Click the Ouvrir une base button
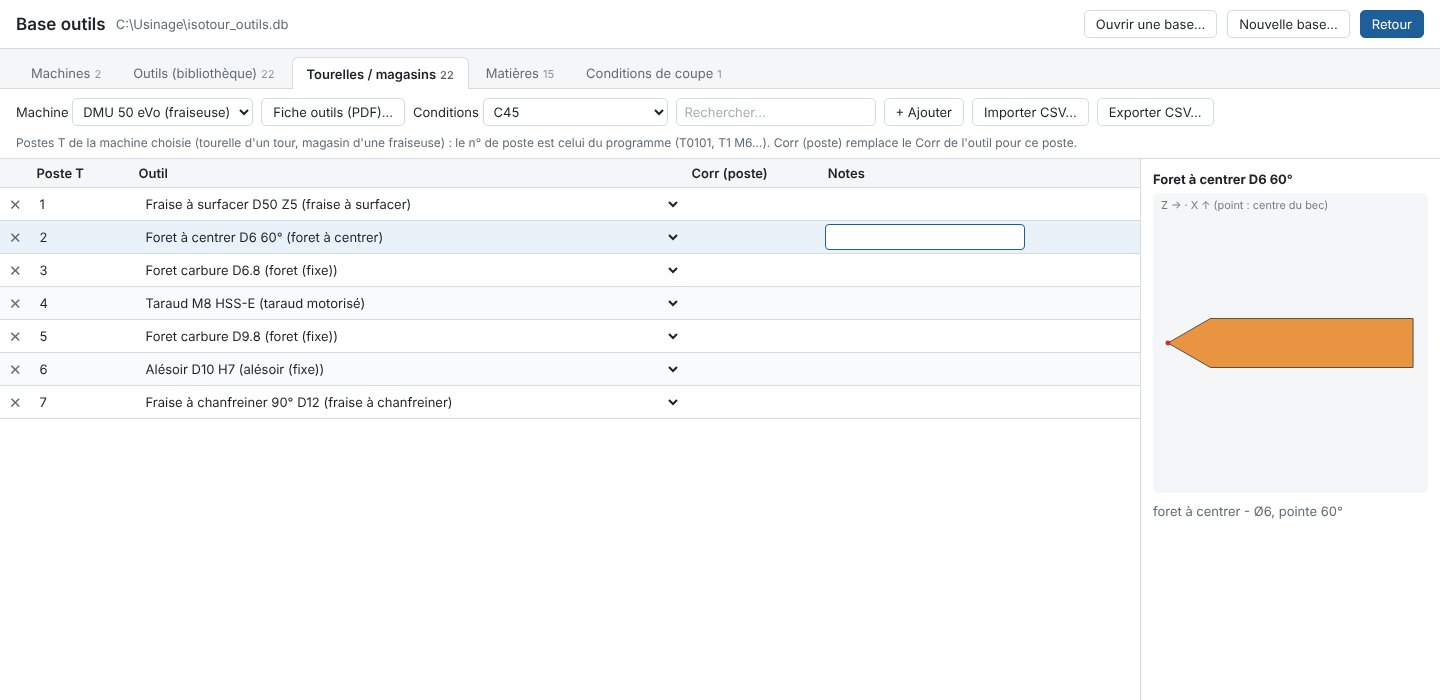Screen dimensions: 1440x700 (1151, 24)
